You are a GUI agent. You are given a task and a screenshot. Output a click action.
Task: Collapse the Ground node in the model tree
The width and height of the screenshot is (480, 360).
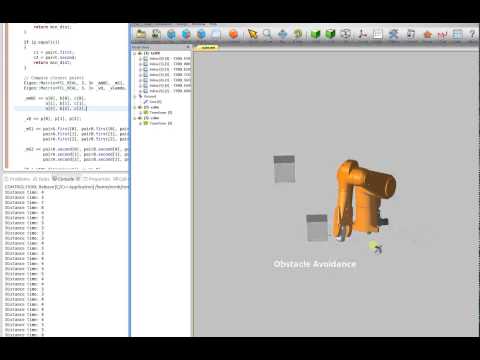[x=135, y=97]
